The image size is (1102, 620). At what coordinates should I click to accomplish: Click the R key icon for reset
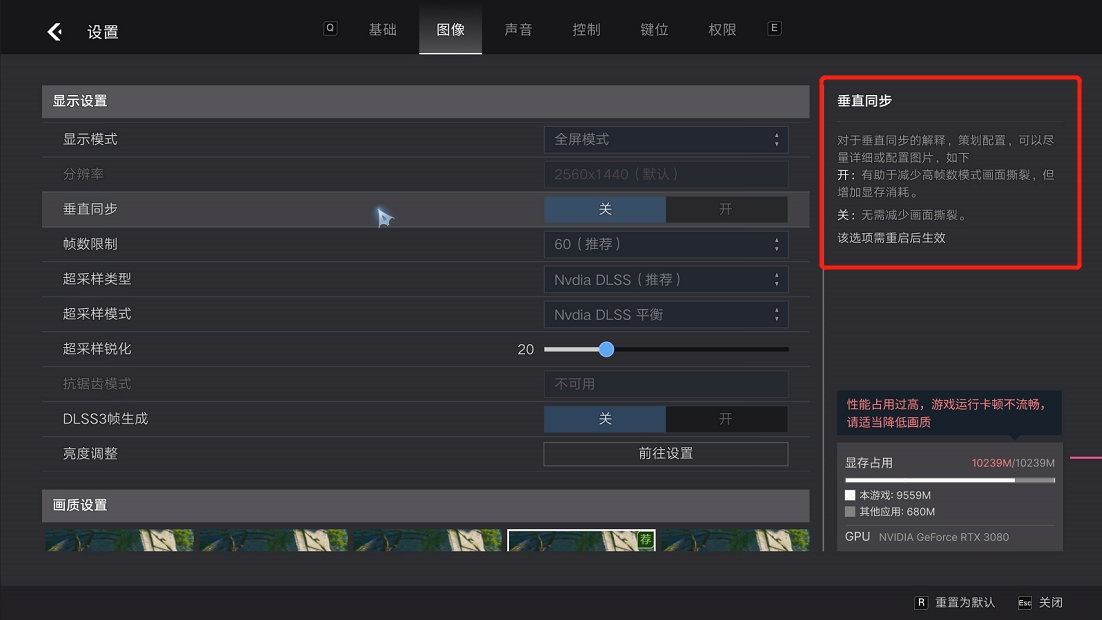click(921, 602)
